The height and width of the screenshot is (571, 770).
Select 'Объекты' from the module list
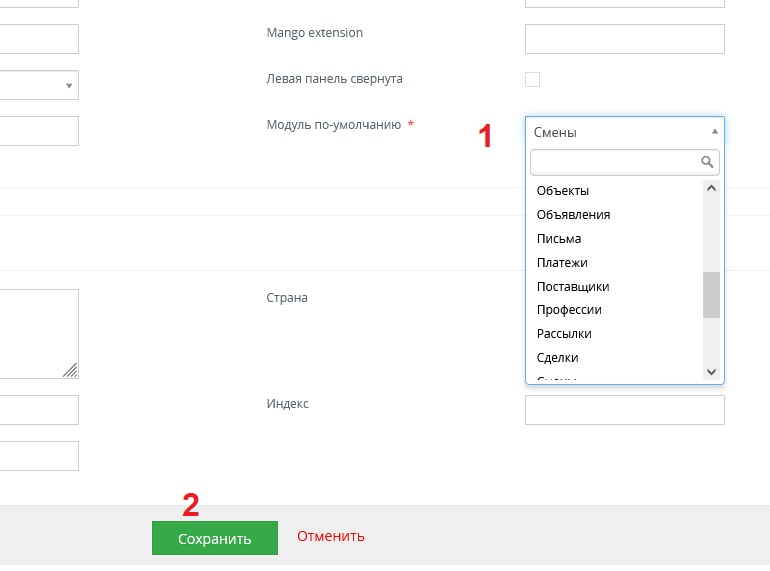pyautogui.click(x=563, y=190)
